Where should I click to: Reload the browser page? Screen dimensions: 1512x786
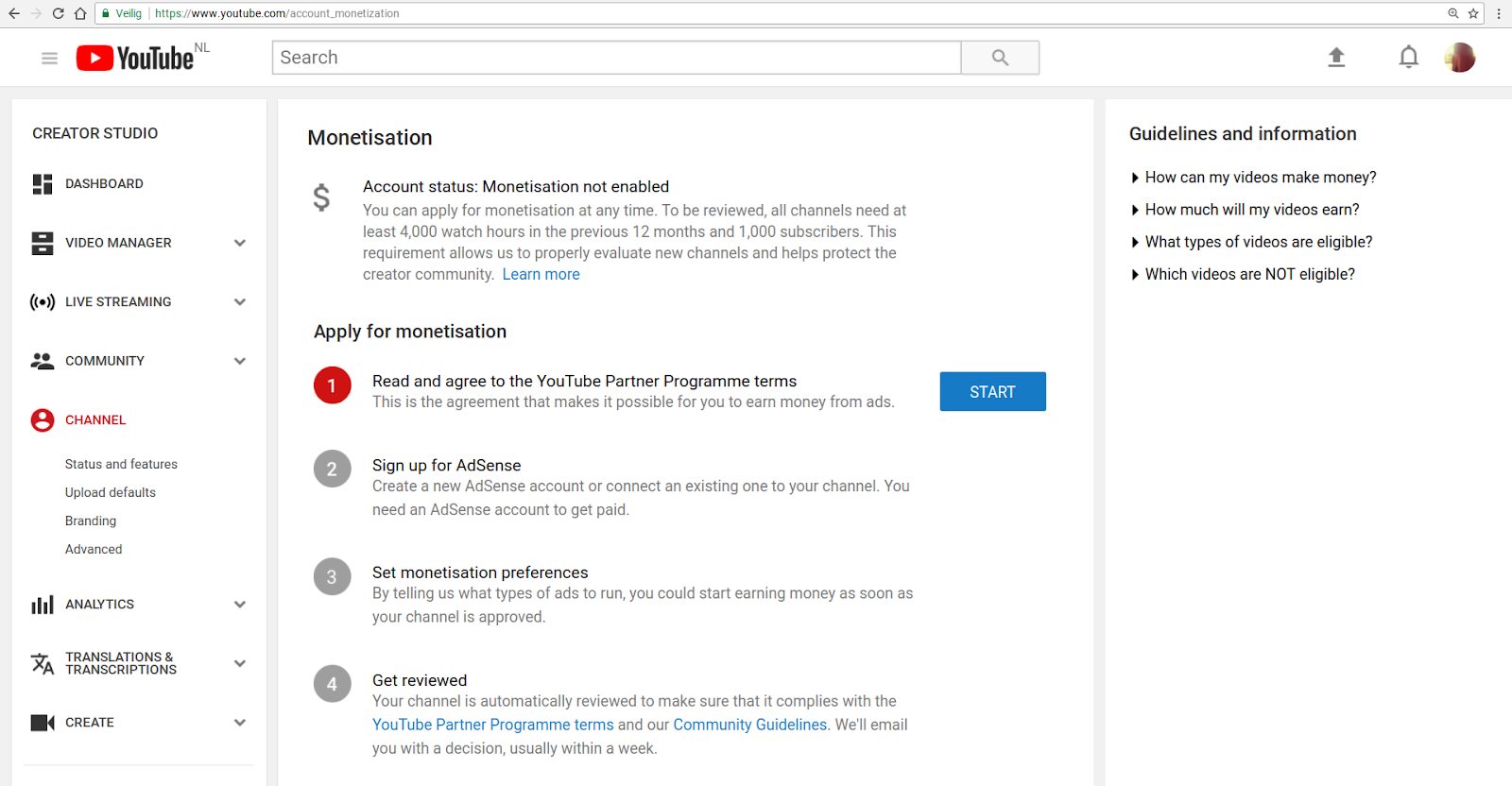pyautogui.click(x=59, y=13)
